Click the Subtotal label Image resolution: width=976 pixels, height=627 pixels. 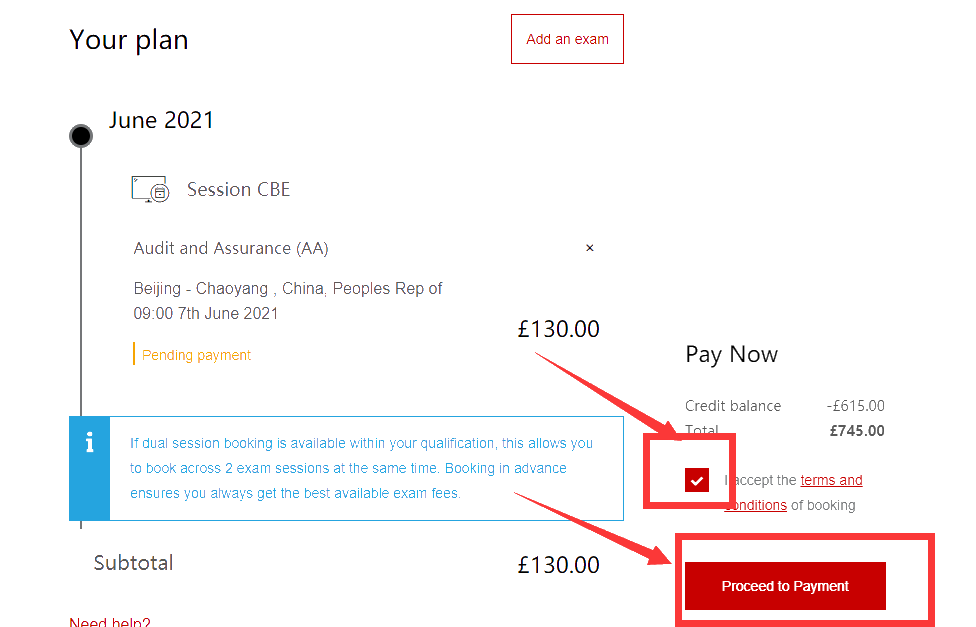[133, 563]
